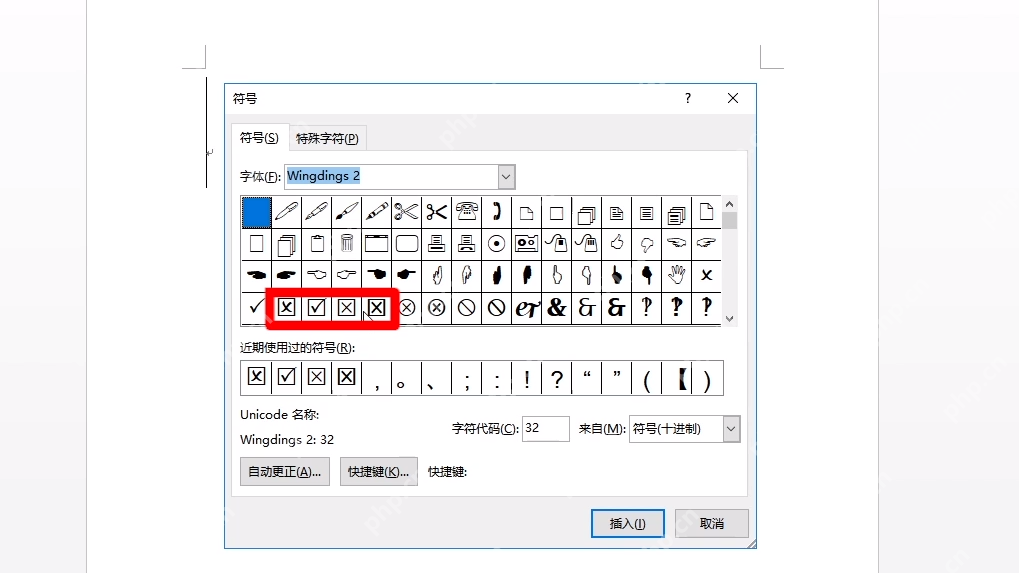Image resolution: width=1019 pixels, height=573 pixels.
Task: Pick the cassette tape symbol
Action: point(526,244)
